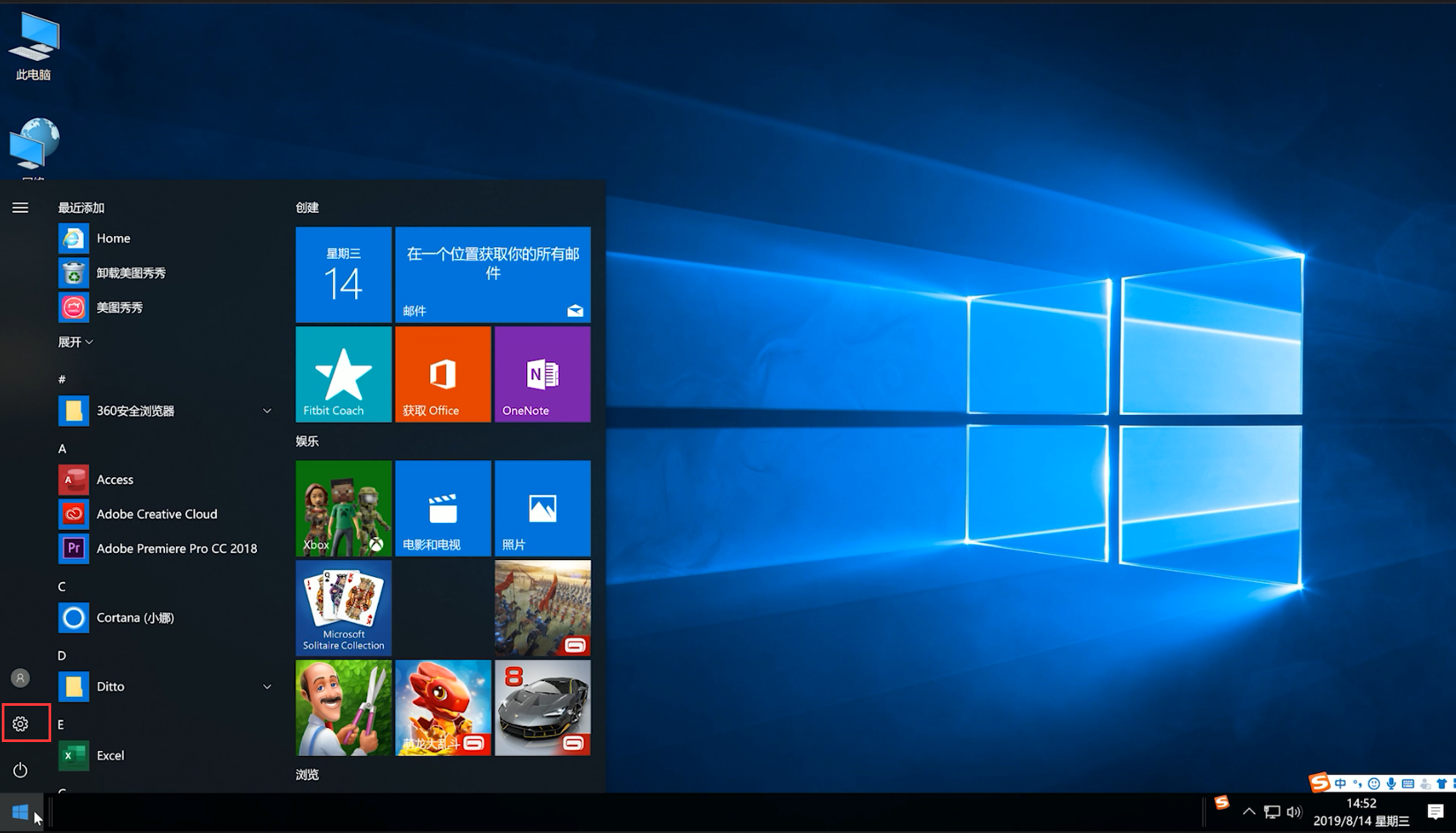1456x833 pixels.
Task: Open the 360安全浏览器 folder entry
Action: click(165, 411)
